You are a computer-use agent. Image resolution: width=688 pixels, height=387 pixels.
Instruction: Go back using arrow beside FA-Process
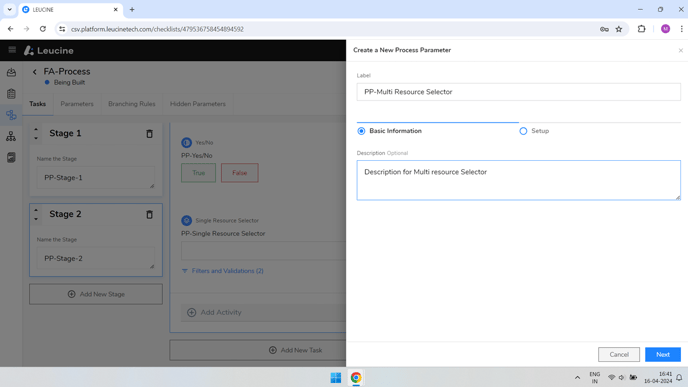(x=35, y=72)
